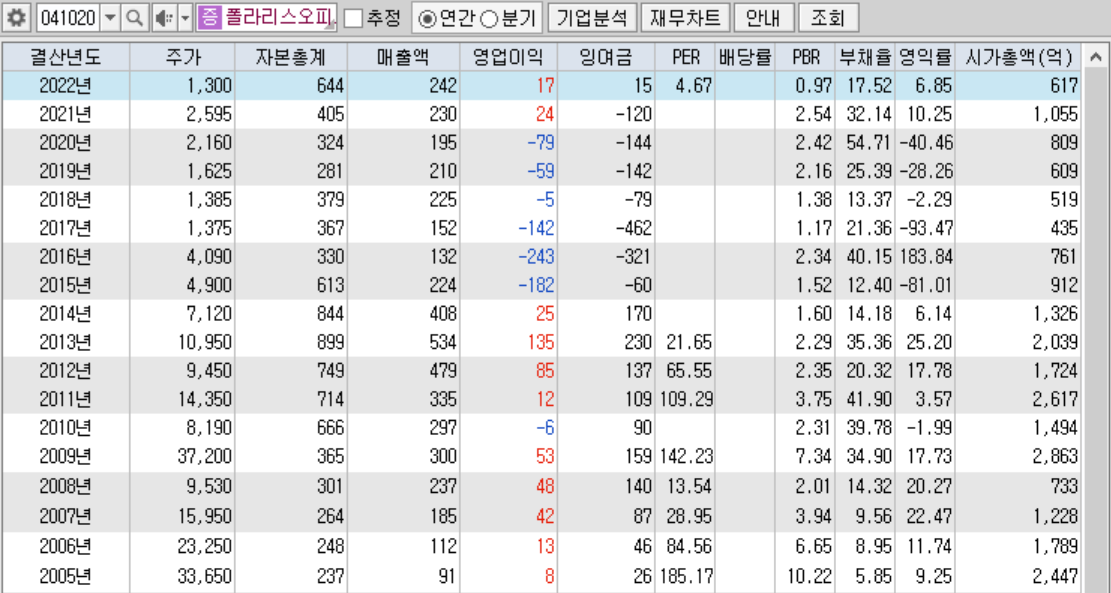This screenshot has height=593, width=1111.
Task: Select the 2009년 row year cell
Action: [x=66, y=457]
